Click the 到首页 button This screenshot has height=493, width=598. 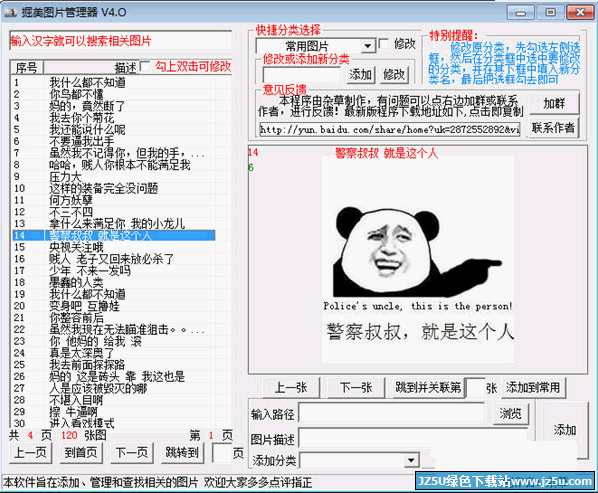(x=81, y=453)
